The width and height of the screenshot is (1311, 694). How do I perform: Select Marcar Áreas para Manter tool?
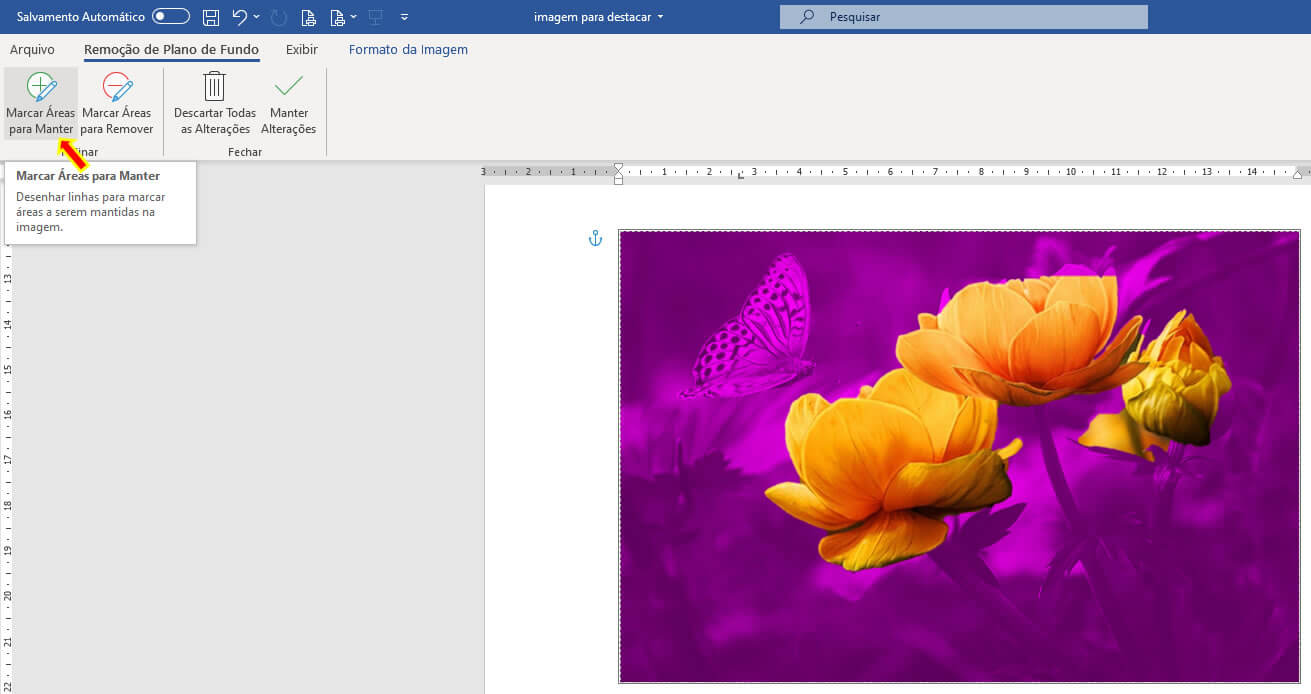click(40, 104)
